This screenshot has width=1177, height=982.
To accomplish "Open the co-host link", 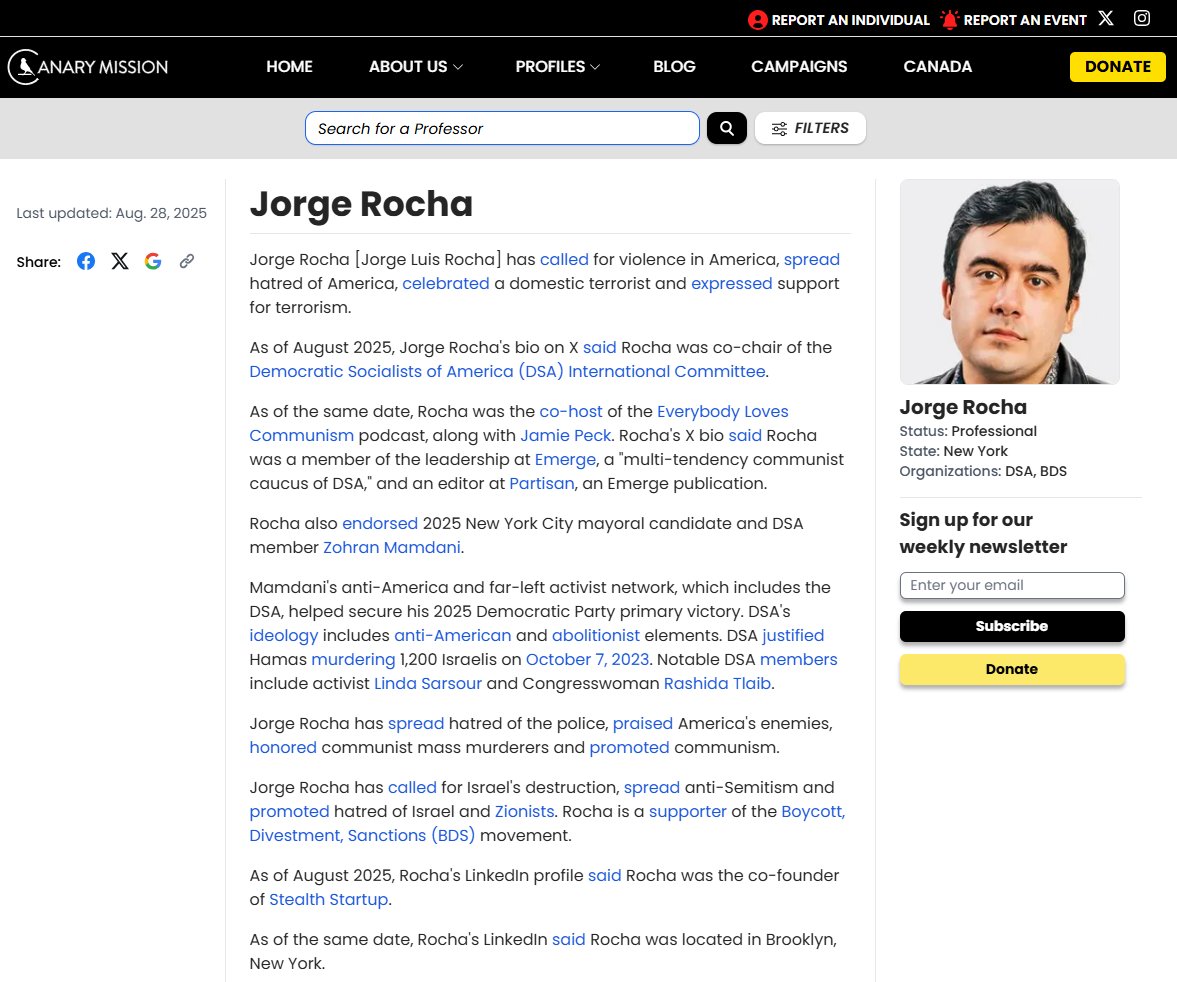I will click(570, 411).
